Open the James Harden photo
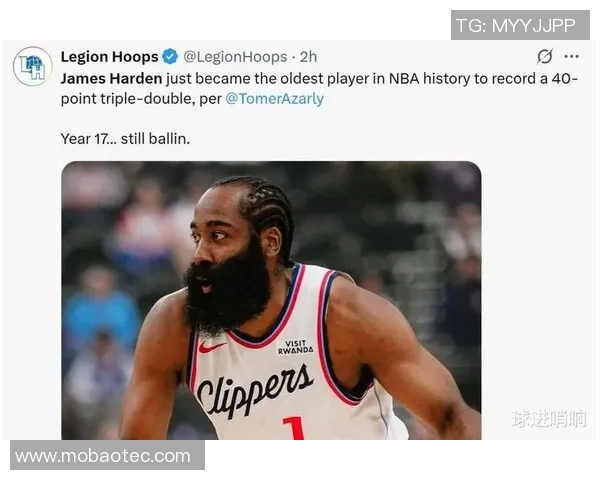The image size is (600, 480). coord(271,300)
